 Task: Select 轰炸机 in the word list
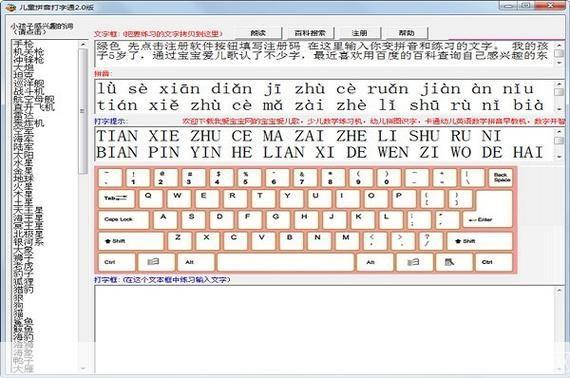pyautogui.click(x=29, y=123)
